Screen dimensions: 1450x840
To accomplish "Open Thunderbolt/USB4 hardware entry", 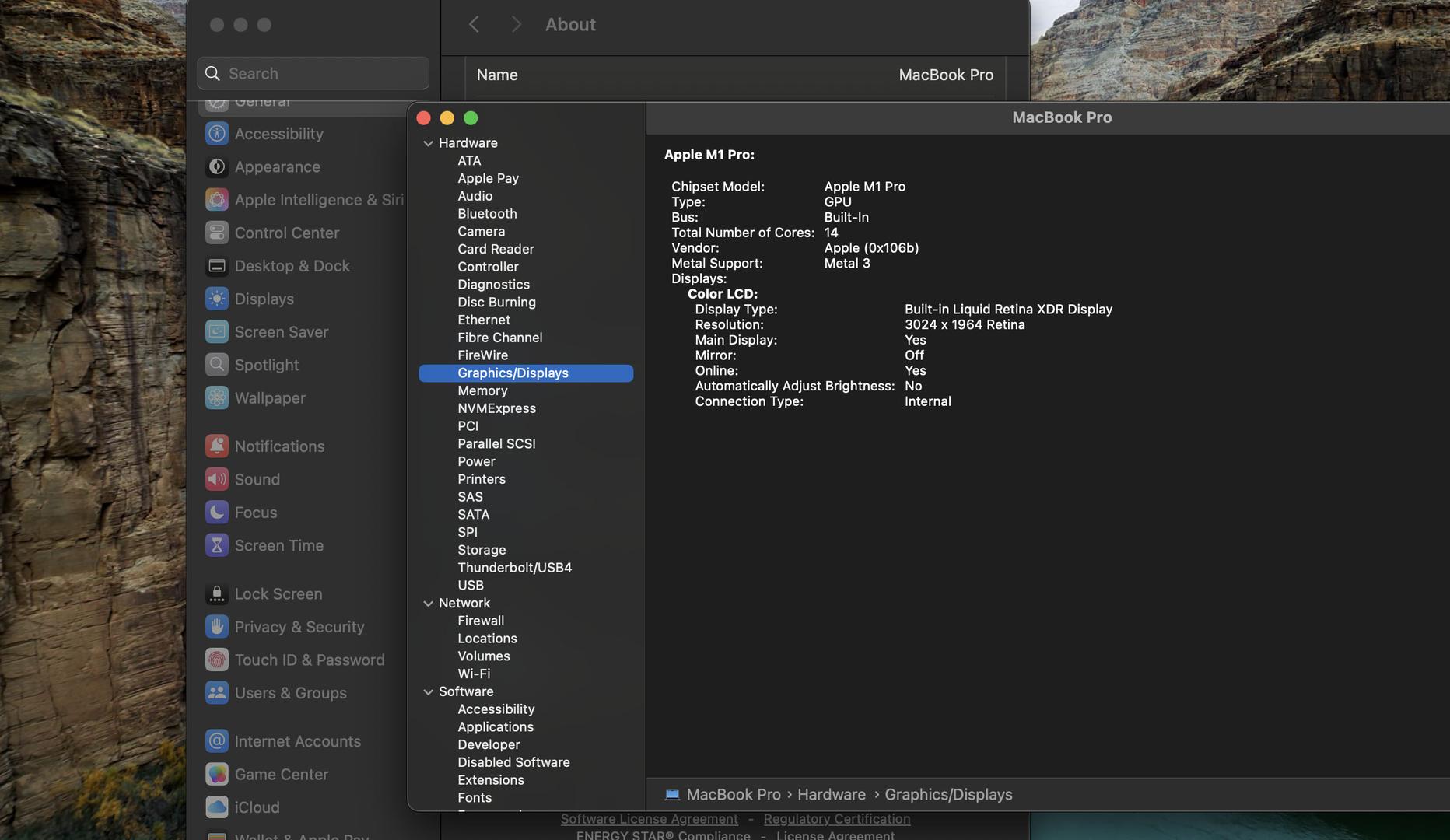I will [x=514, y=568].
